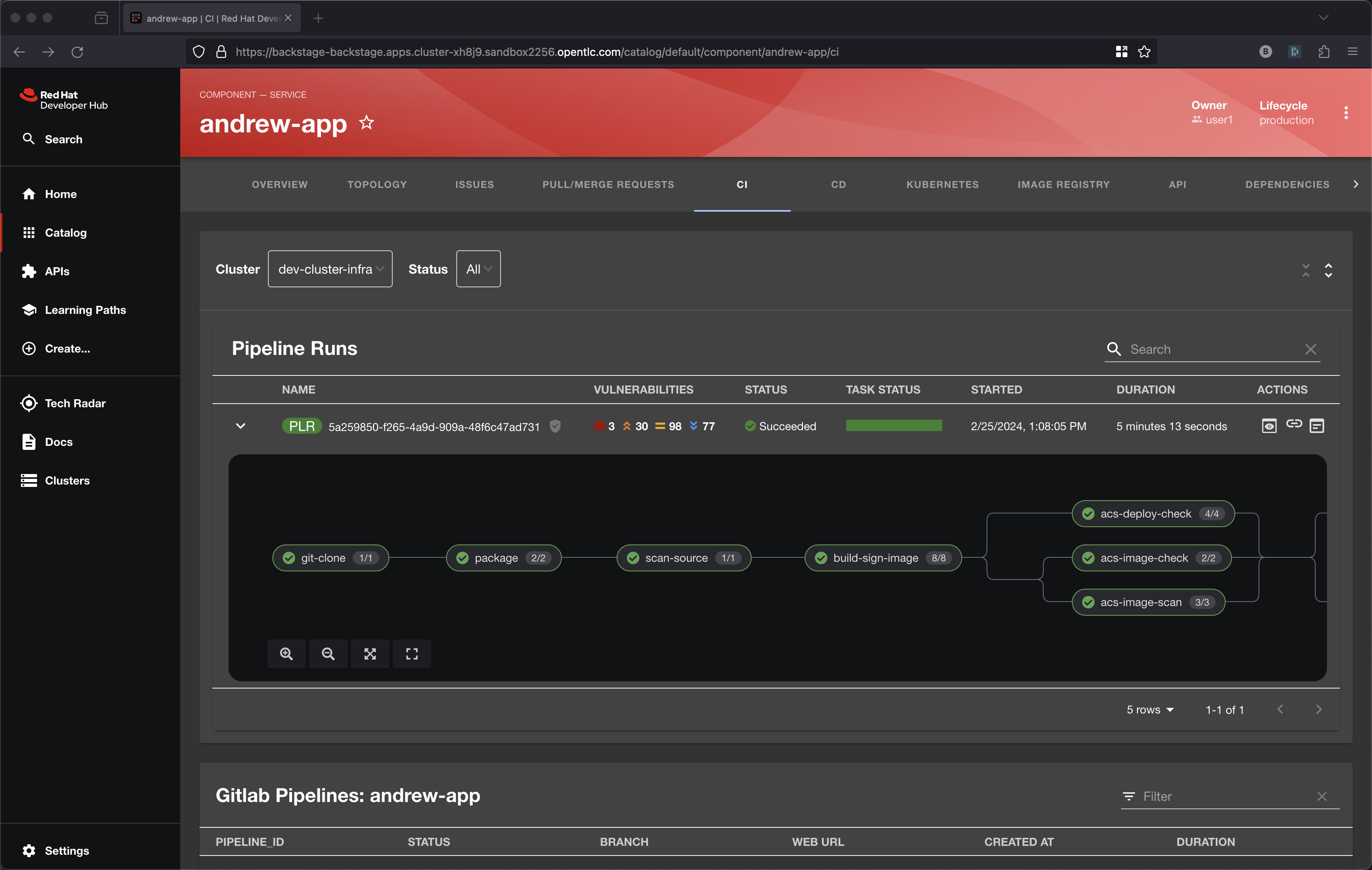Reset the pipeline graph view
The width and height of the screenshot is (1372, 870).
(x=411, y=654)
